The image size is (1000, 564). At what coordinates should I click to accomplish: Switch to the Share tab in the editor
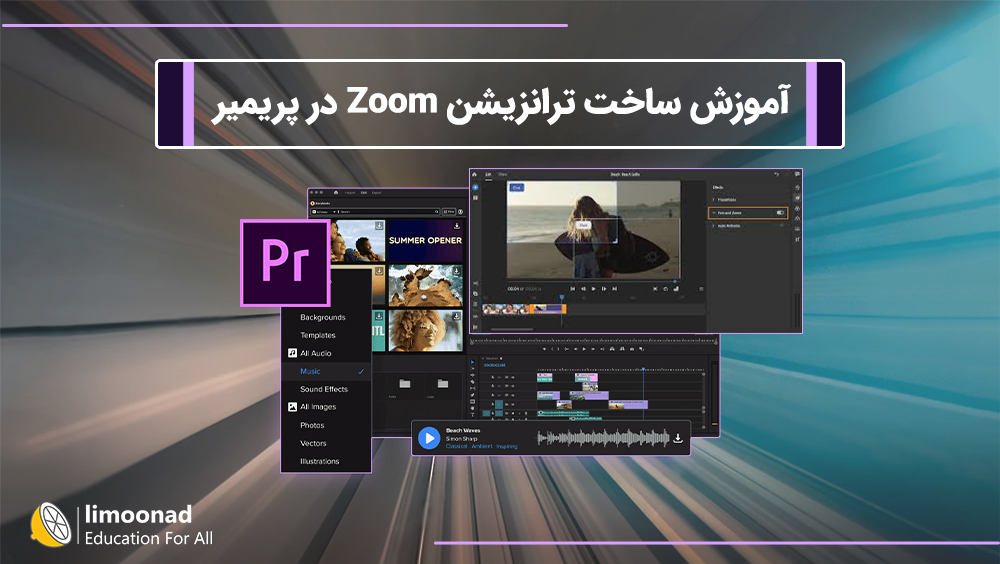503,174
